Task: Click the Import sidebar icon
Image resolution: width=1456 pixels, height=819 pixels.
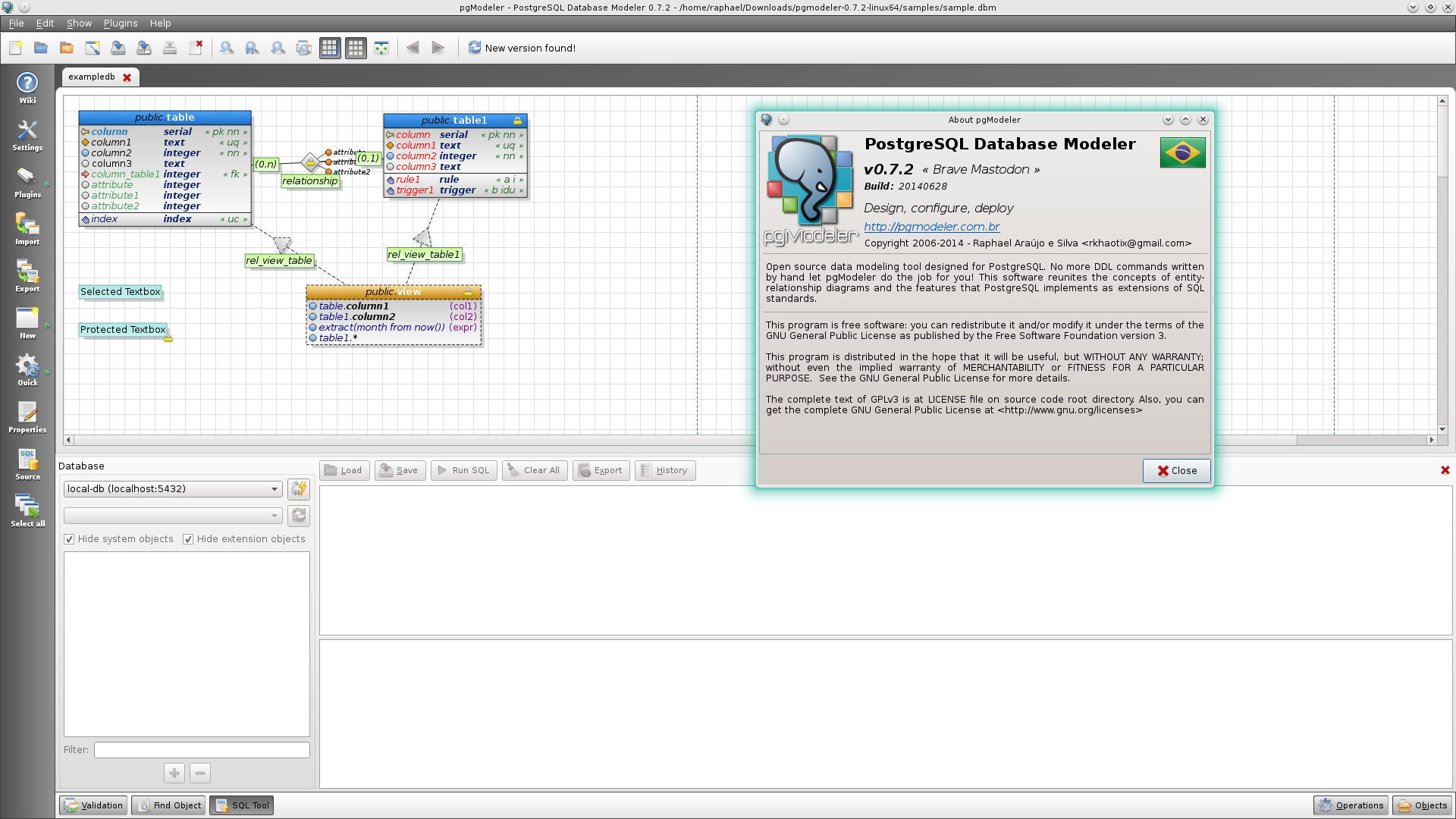Action: [27, 229]
